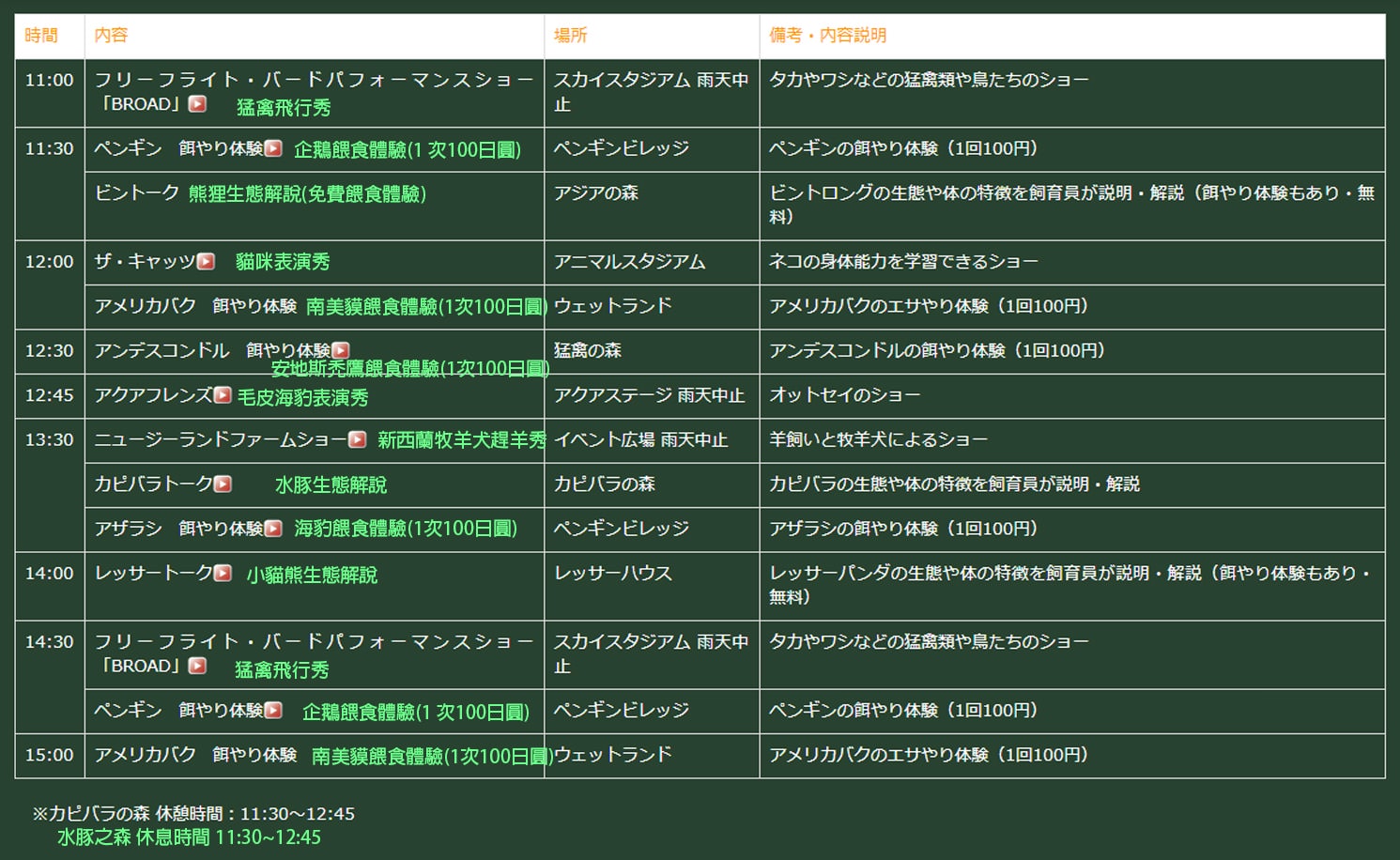Click the 12:30 time cell
This screenshot has height=860, width=1400.
click(49, 351)
